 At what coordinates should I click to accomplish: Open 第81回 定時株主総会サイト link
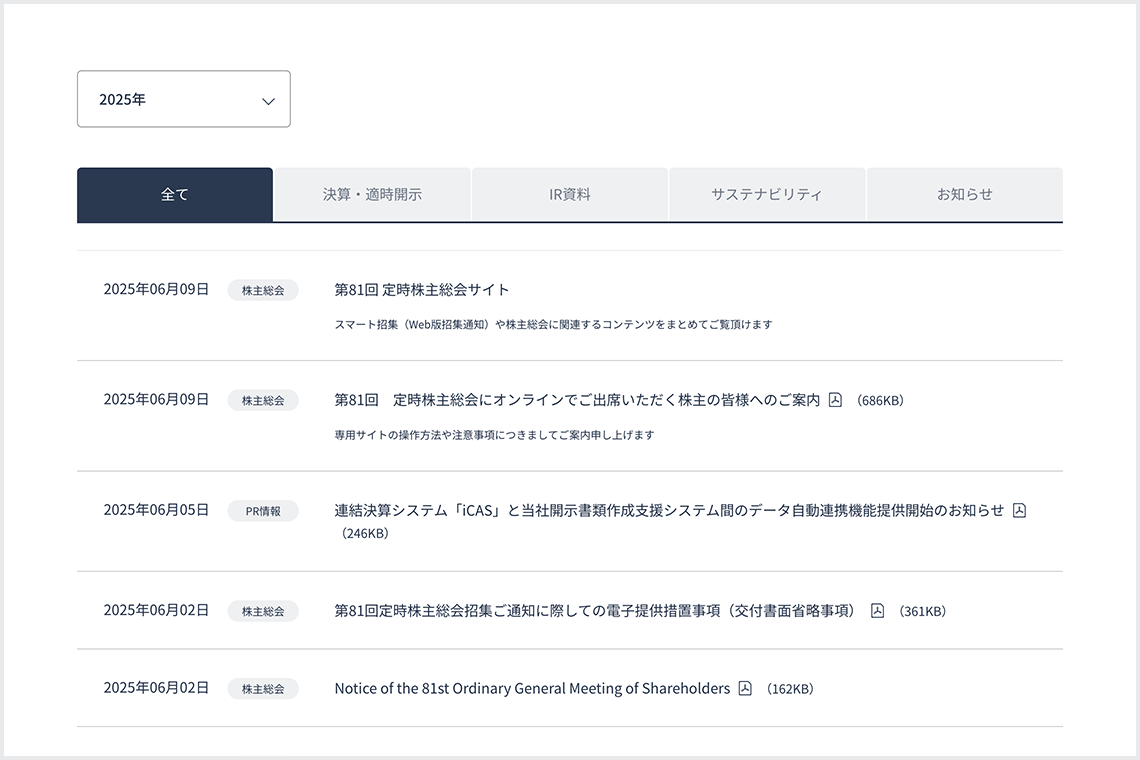pyautogui.click(x=422, y=289)
